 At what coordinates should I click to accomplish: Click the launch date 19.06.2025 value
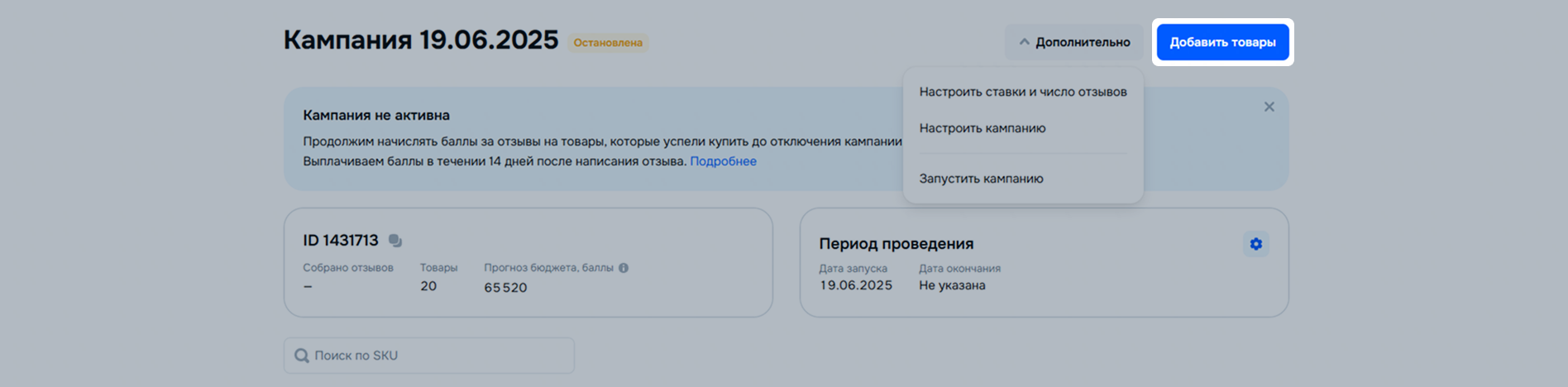click(x=855, y=285)
